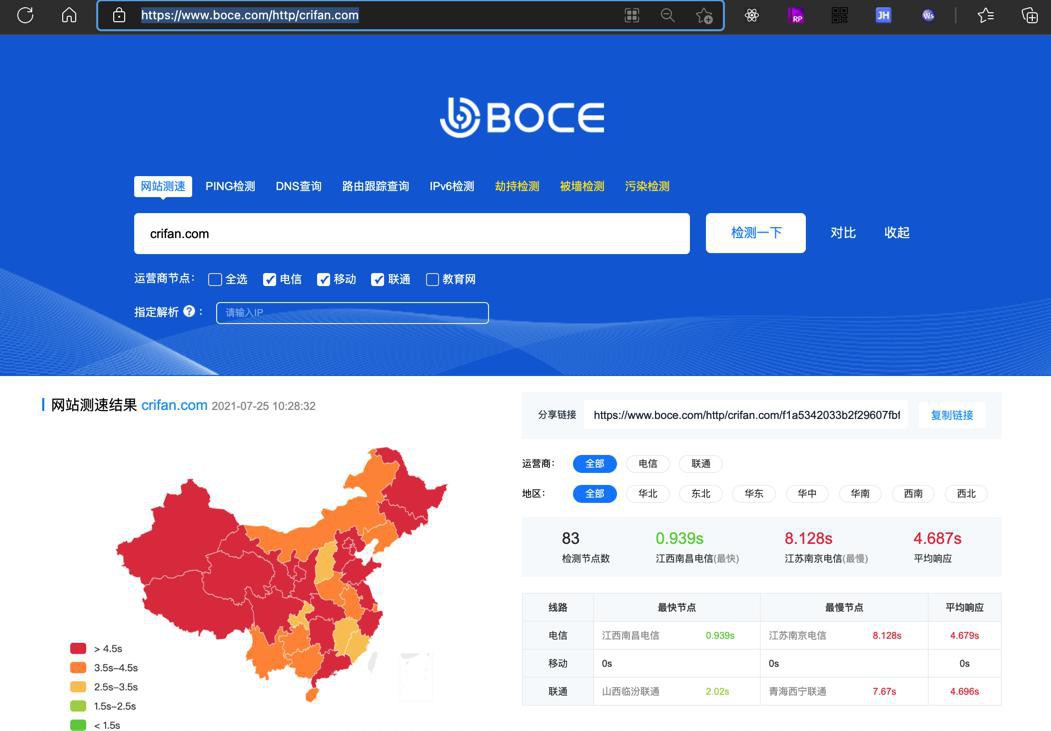
Task: Click the 复制链接 button
Action: 952,415
